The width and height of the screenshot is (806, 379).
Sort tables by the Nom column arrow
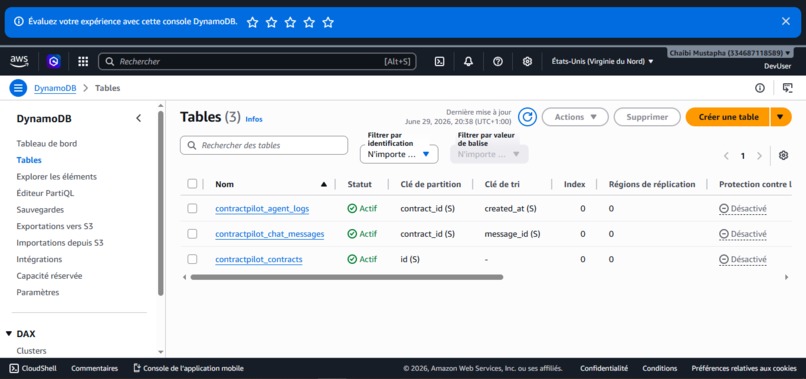[x=323, y=184]
